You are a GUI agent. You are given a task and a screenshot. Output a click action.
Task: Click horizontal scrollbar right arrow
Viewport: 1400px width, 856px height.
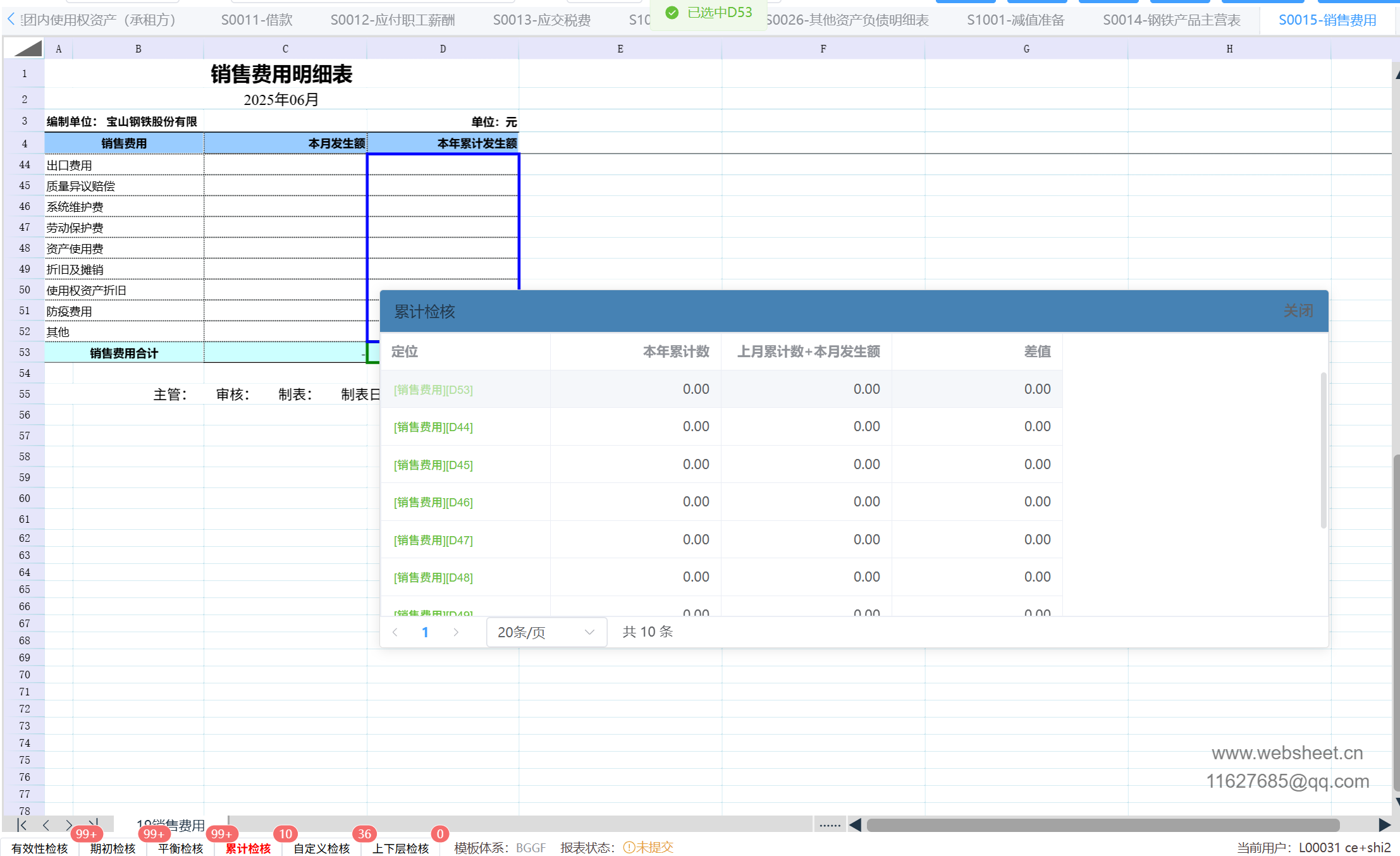(x=1384, y=824)
